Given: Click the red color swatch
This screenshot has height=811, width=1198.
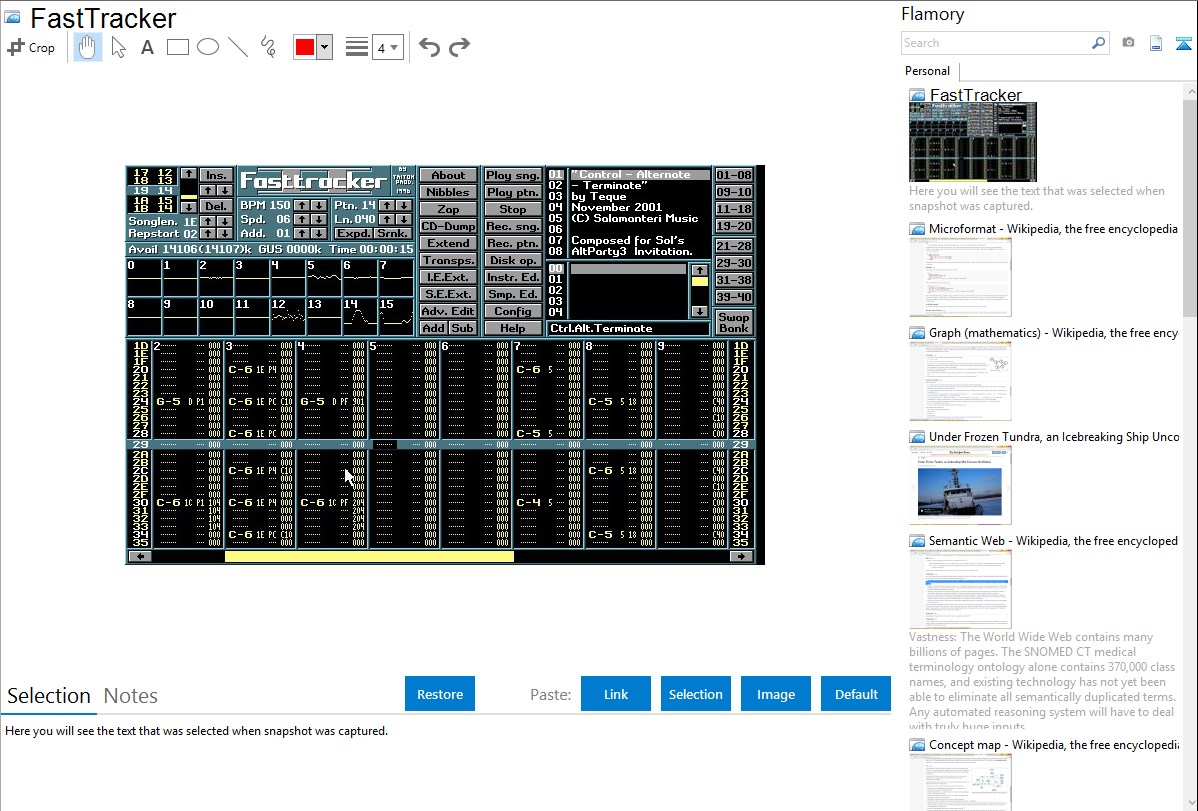Looking at the screenshot, I should coord(305,47).
